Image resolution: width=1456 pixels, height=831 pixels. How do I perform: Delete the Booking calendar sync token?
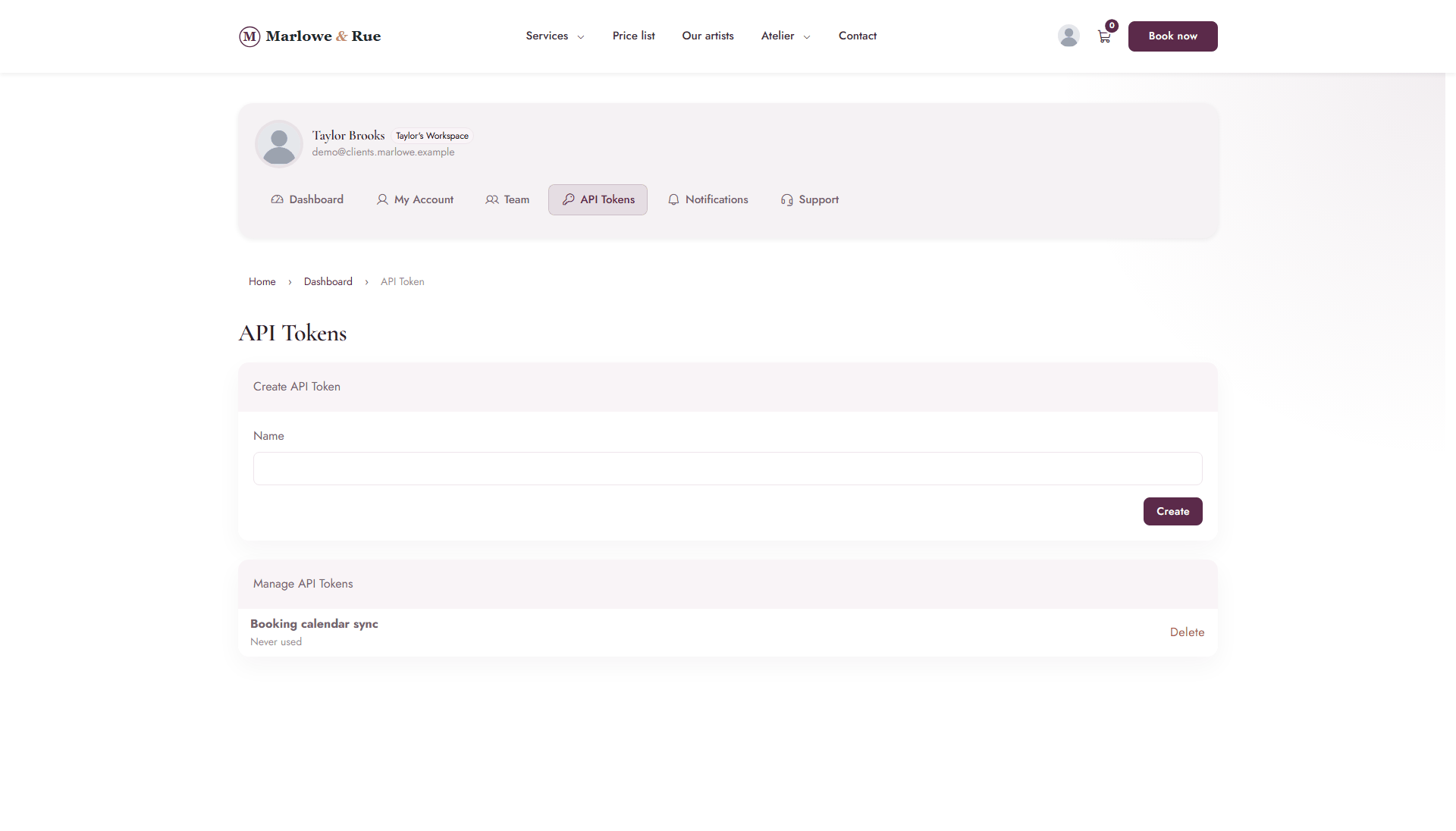pos(1187,632)
